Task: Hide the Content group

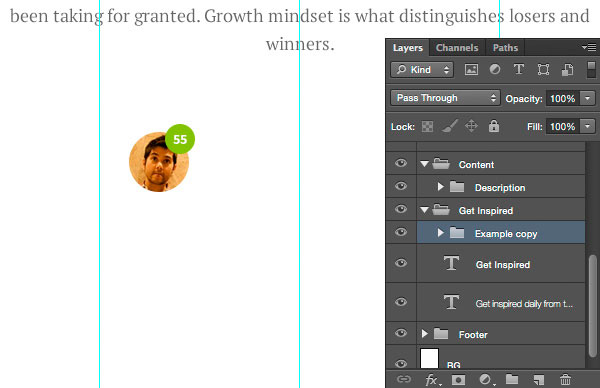Action: click(x=401, y=163)
